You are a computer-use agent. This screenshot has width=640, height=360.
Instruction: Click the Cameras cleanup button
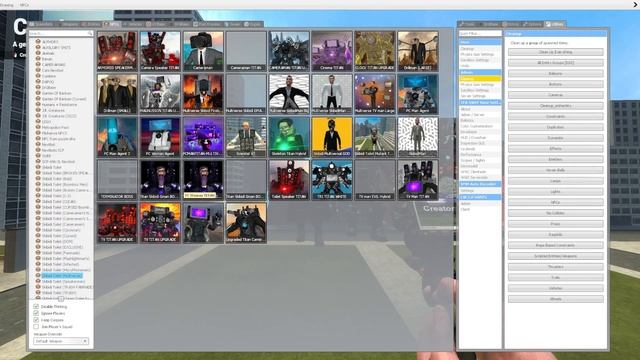pos(556,95)
